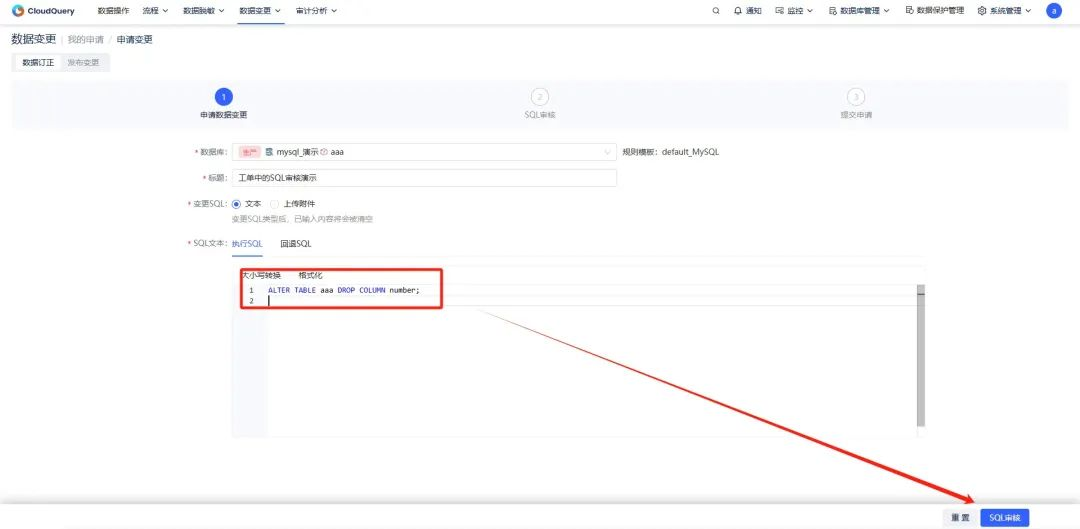Screen dimensions: 1080x529
Task: Open the search magnifier icon
Action: (716, 11)
